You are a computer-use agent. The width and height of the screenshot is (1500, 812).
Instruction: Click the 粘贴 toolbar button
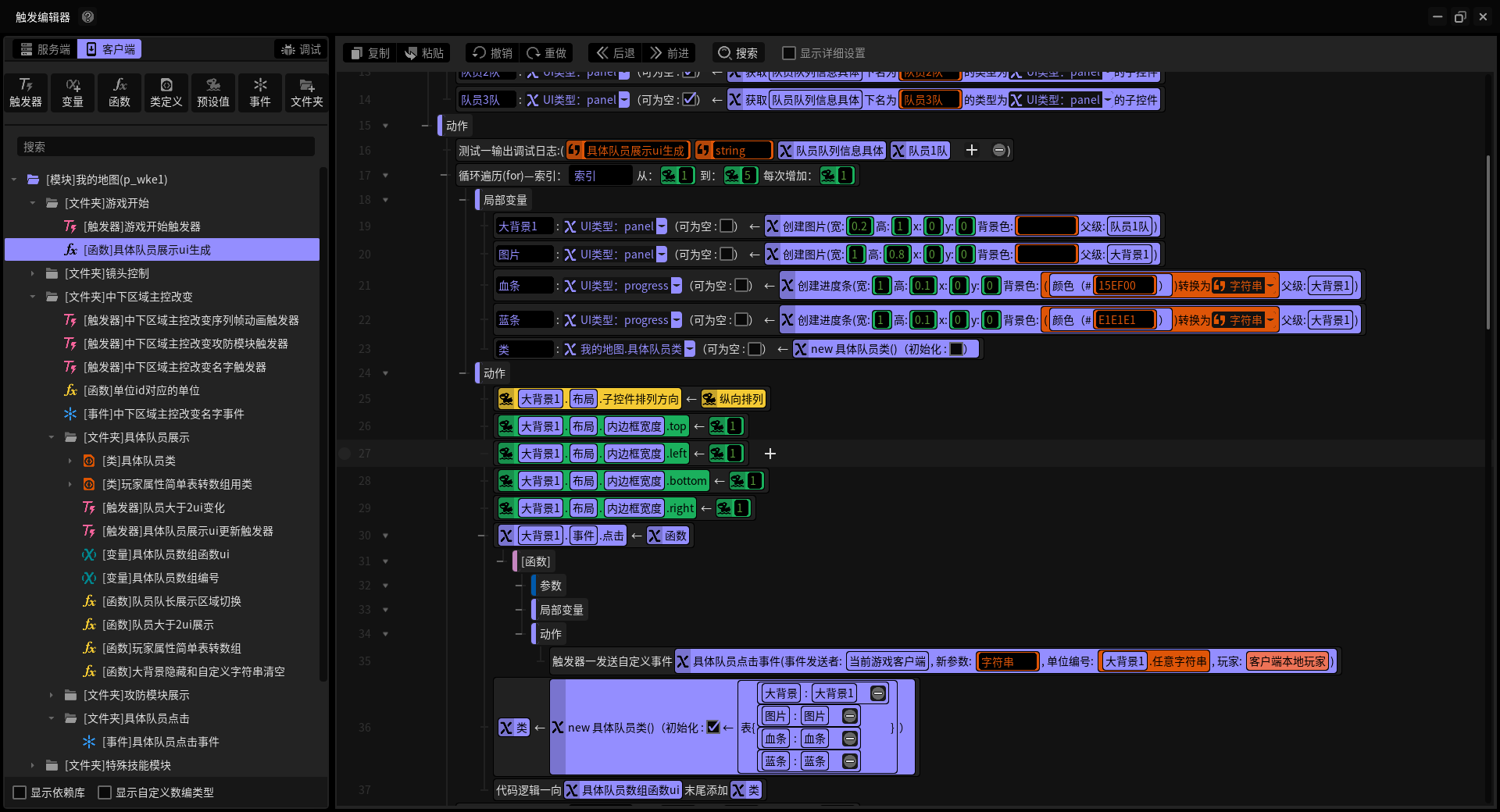tap(424, 53)
